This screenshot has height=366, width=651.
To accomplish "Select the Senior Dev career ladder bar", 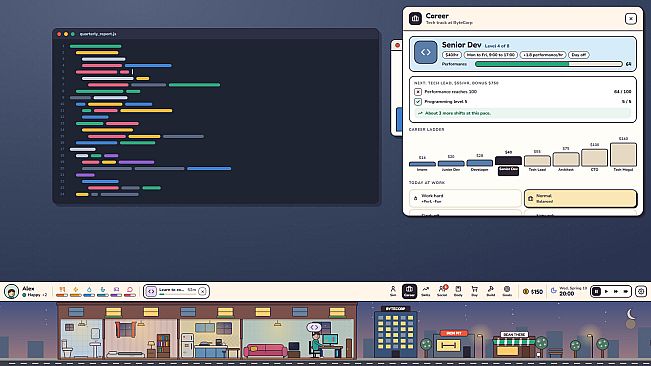I will (x=508, y=161).
